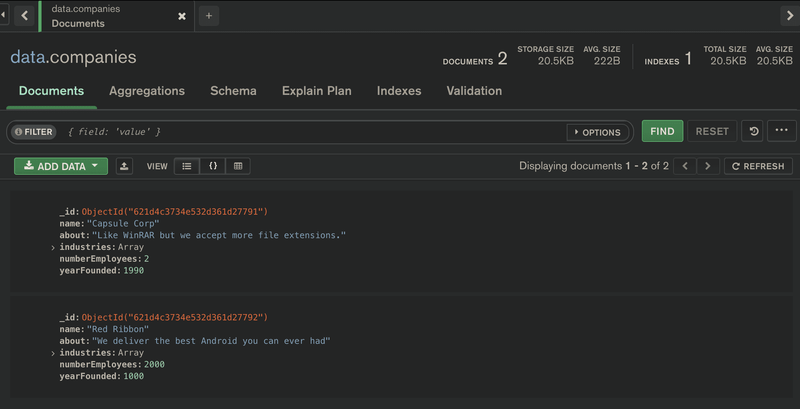The height and width of the screenshot is (409, 800).
Task: Open query history icon
Action: click(754, 131)
